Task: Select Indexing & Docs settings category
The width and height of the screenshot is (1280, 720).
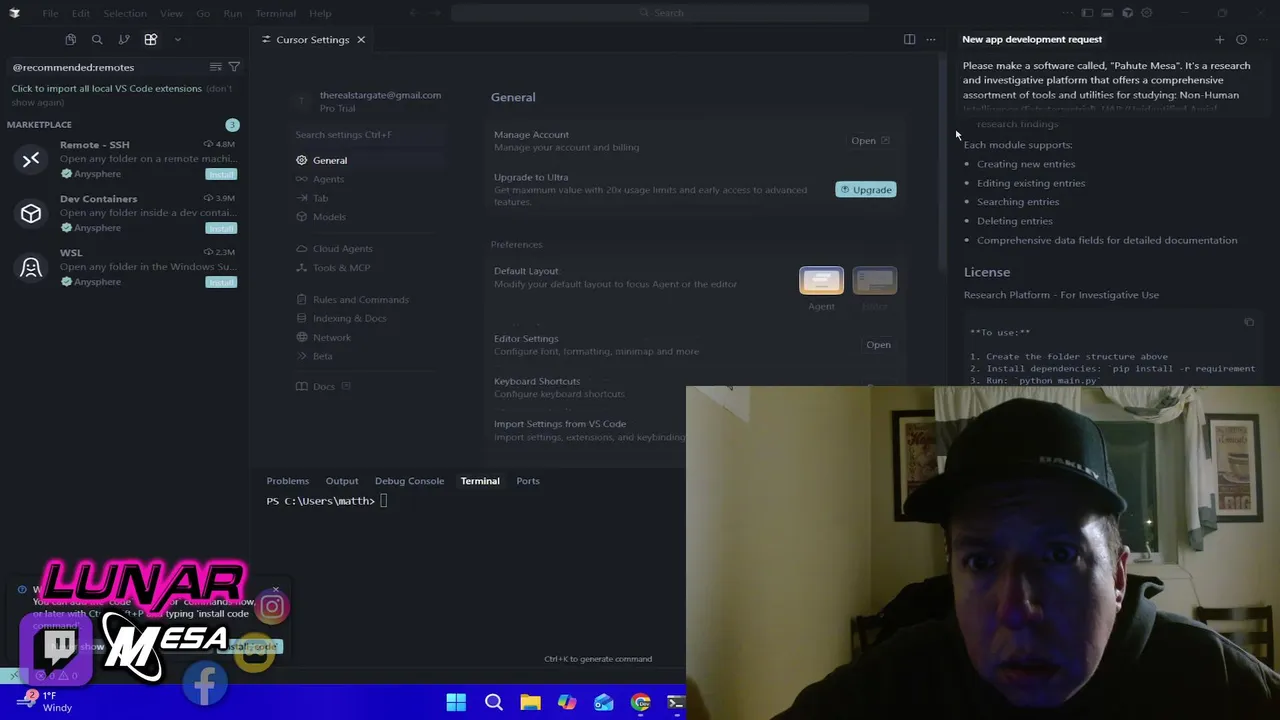Action: pos(368,318)
